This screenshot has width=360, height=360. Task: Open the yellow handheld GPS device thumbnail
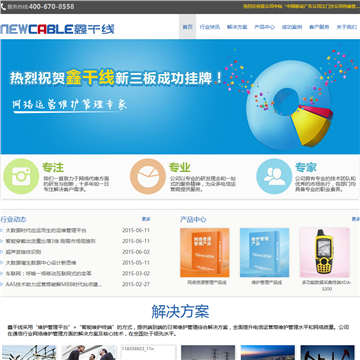pyautogui.click(x=325, y=253)
